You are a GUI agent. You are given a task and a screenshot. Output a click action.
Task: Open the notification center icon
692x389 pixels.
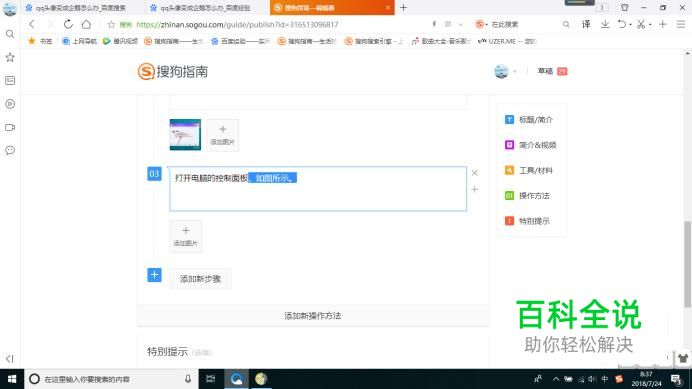click(676, 379)
